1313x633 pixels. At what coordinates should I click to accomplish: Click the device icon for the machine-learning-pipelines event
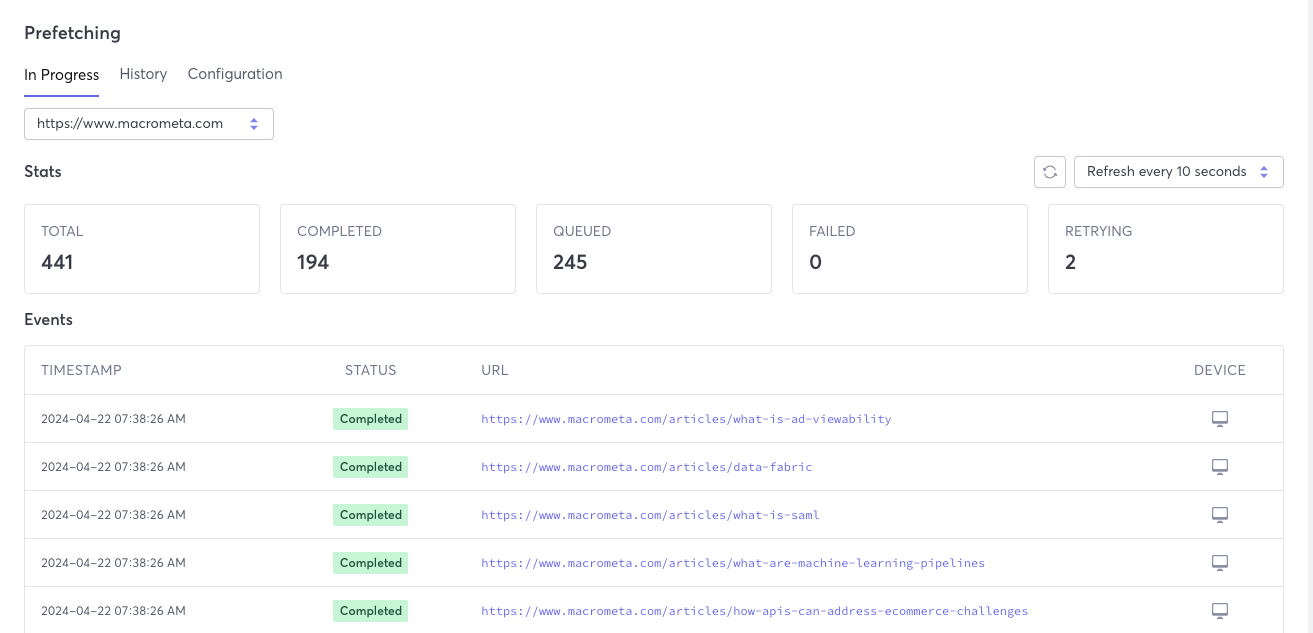[1220, 562]
